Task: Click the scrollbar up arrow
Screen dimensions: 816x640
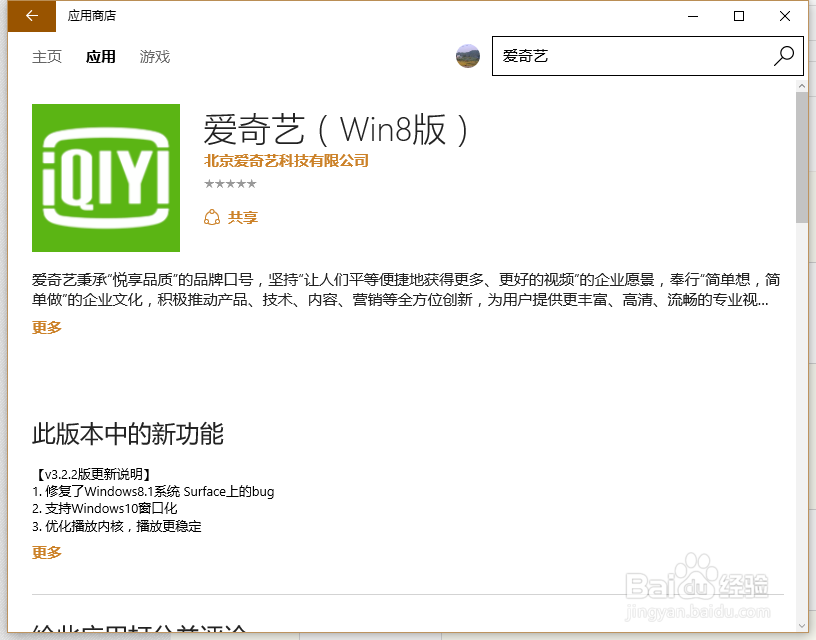Action: point(801,86)
